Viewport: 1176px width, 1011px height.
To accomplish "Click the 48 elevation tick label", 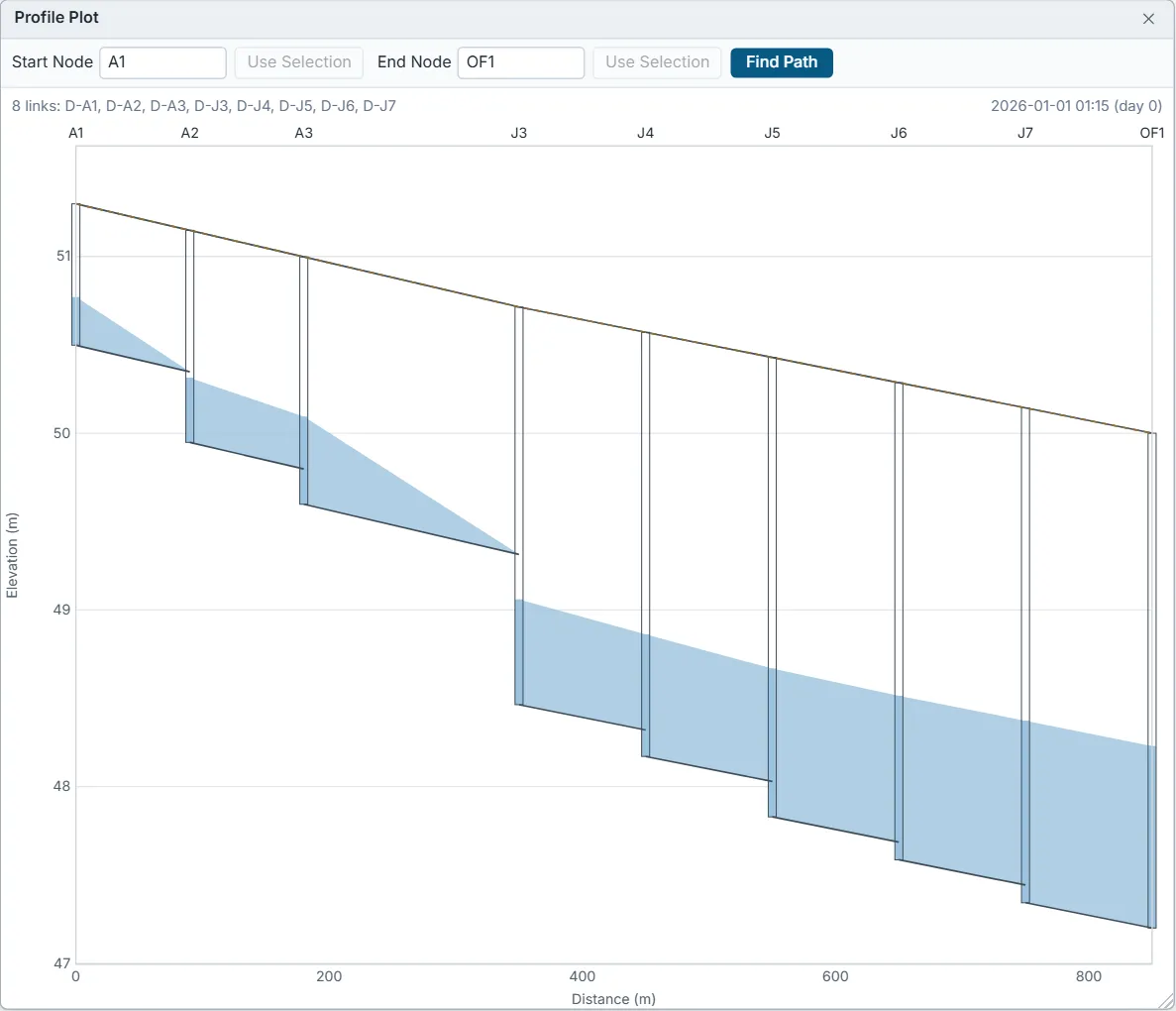I will point(61,786).
